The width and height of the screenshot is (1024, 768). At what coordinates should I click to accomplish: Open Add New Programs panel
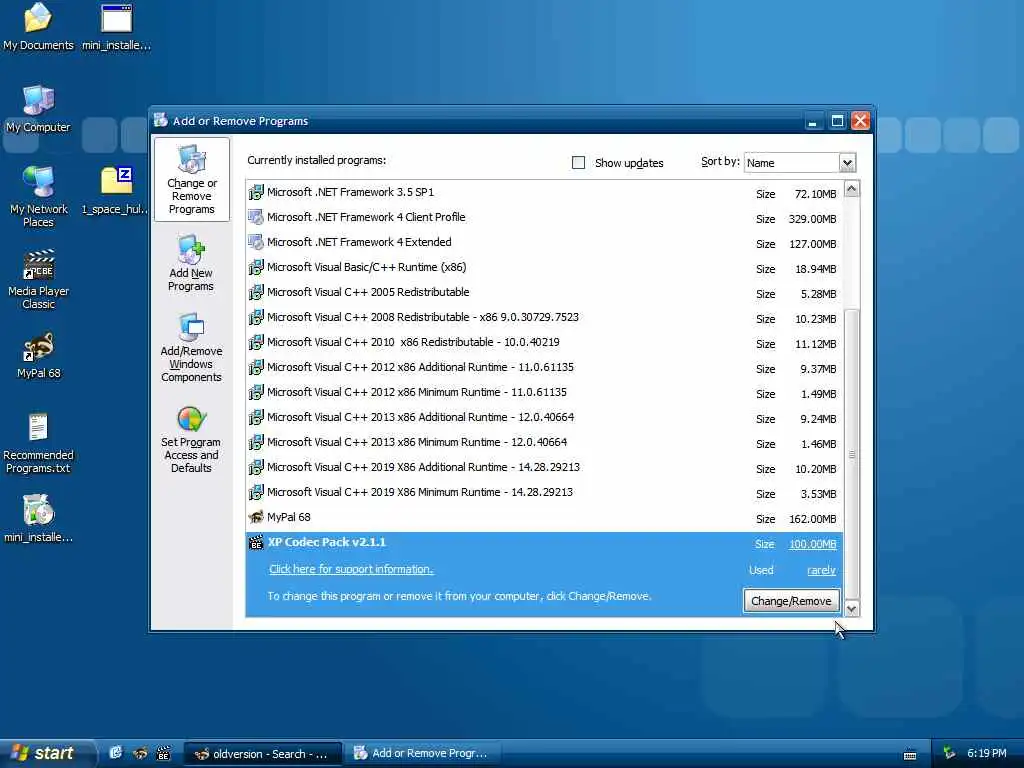(191, 263)
